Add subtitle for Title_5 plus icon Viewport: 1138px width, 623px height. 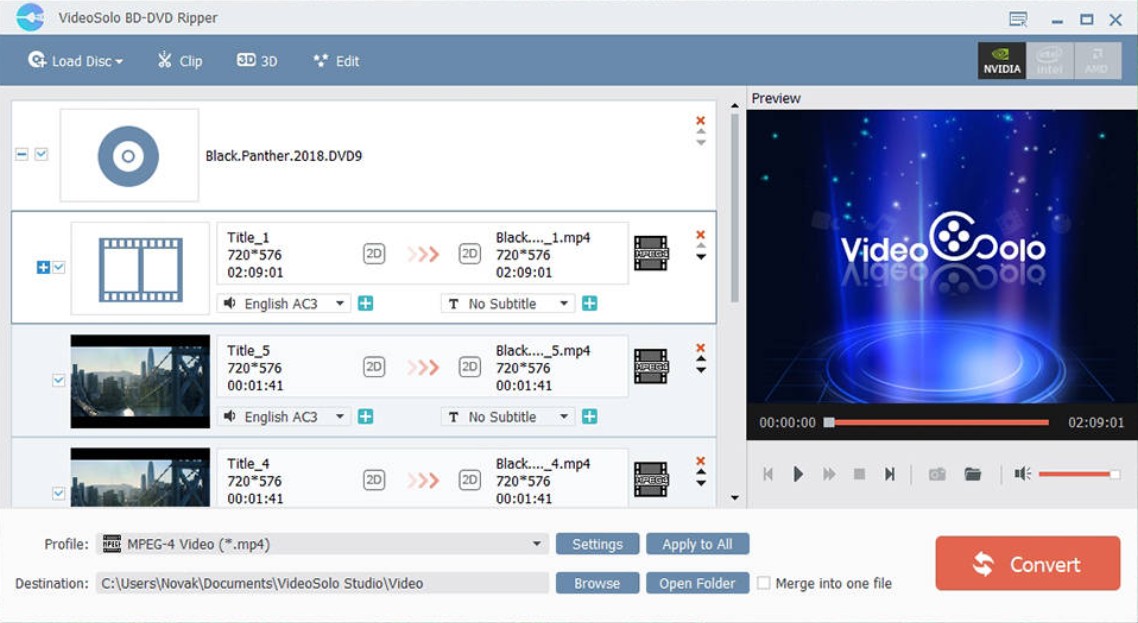click(590, 416)
